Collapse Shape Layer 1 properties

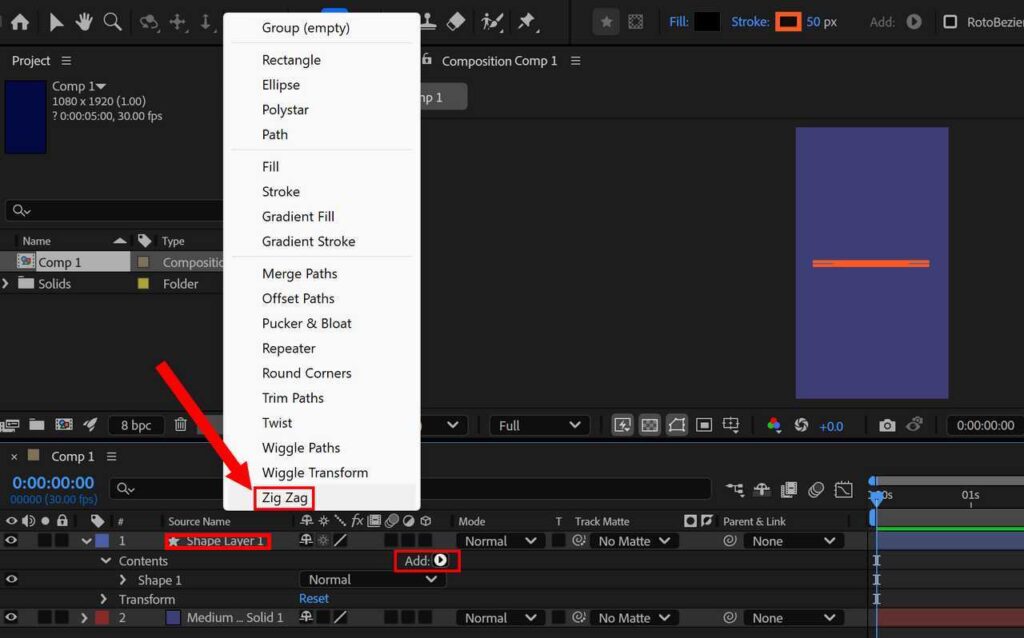coord(86,541)
